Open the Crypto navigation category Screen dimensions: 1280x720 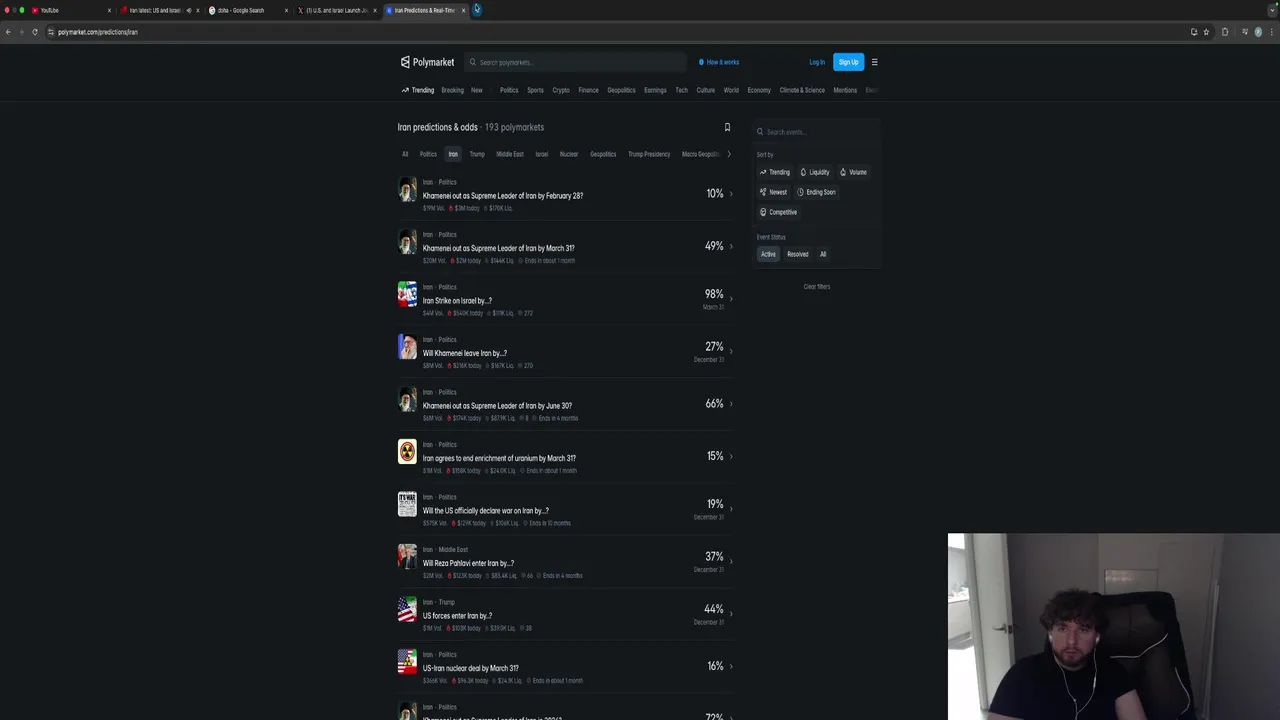[x=561, y=90]
